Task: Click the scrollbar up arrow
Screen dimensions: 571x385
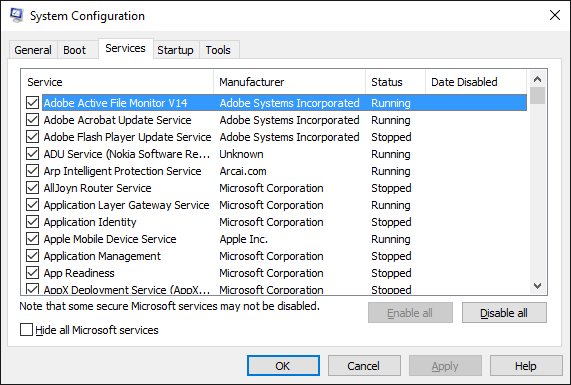Action: 537,79
